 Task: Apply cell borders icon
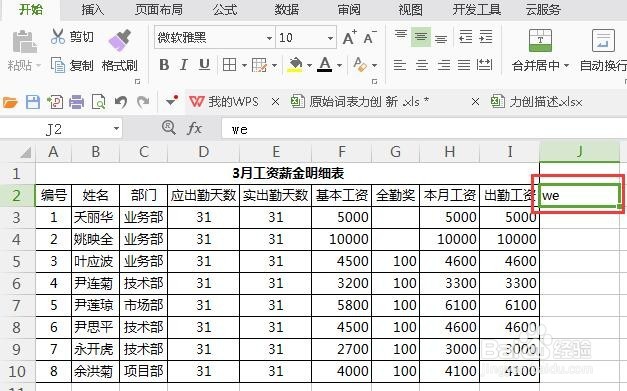click(x=230, y=65)
